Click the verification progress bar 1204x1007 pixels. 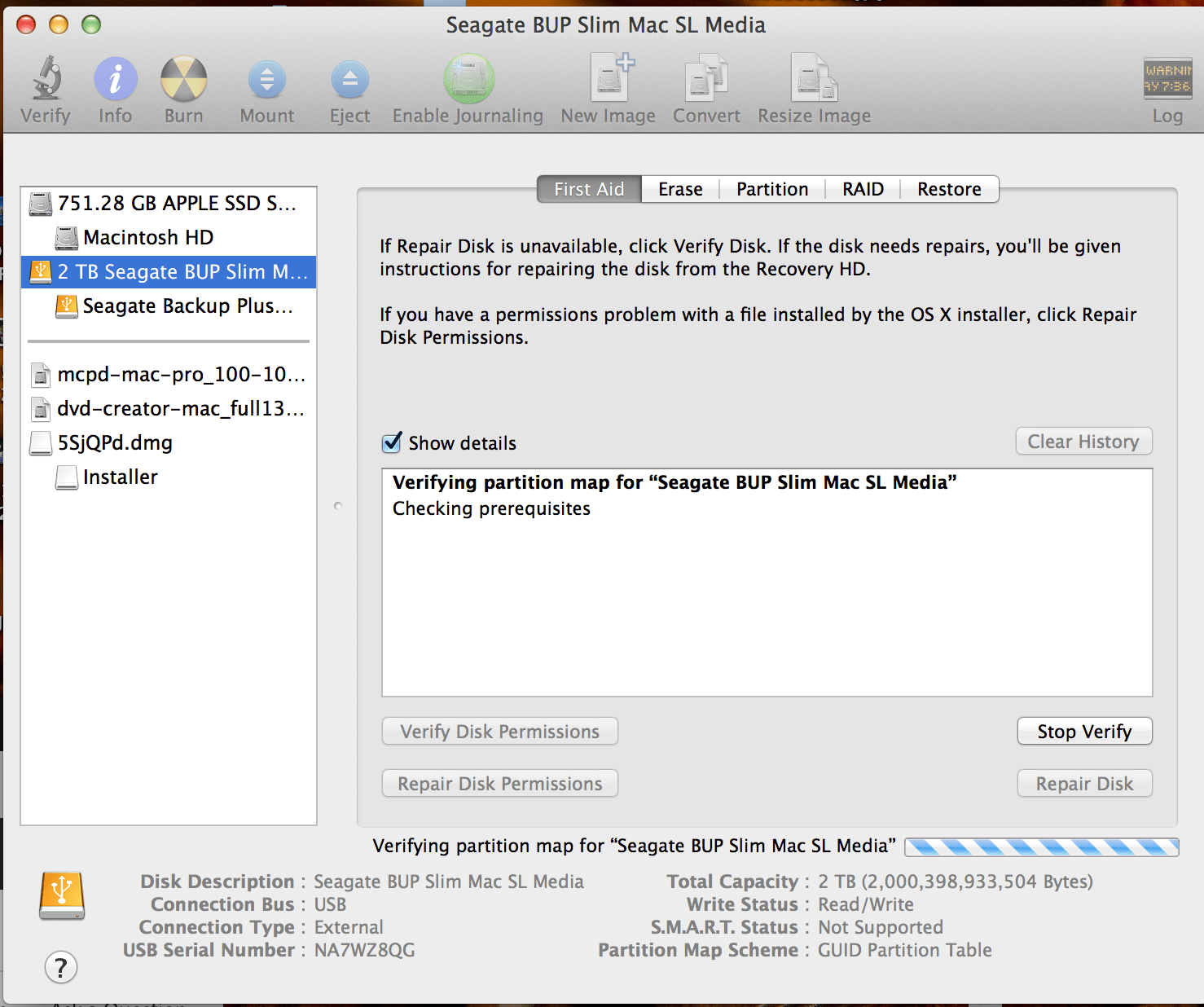click(1040, 846)
